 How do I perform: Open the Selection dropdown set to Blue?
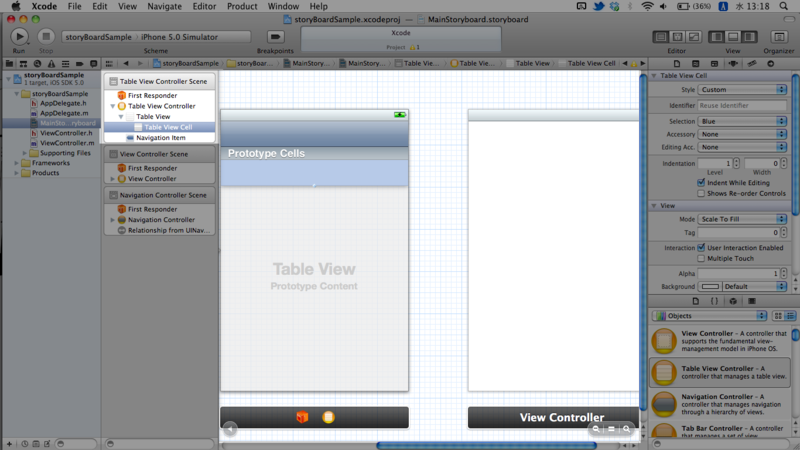[742, 121]
